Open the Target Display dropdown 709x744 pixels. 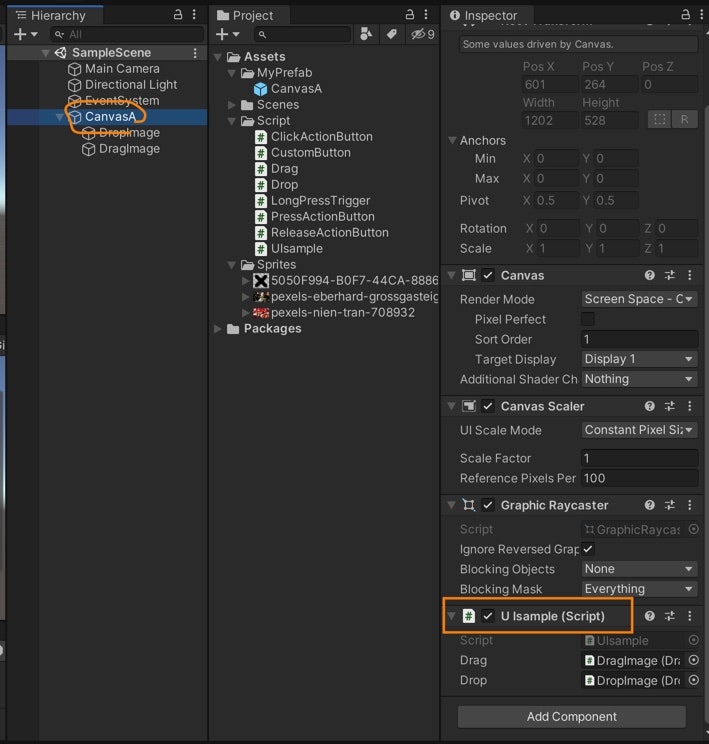click(639, 359)
